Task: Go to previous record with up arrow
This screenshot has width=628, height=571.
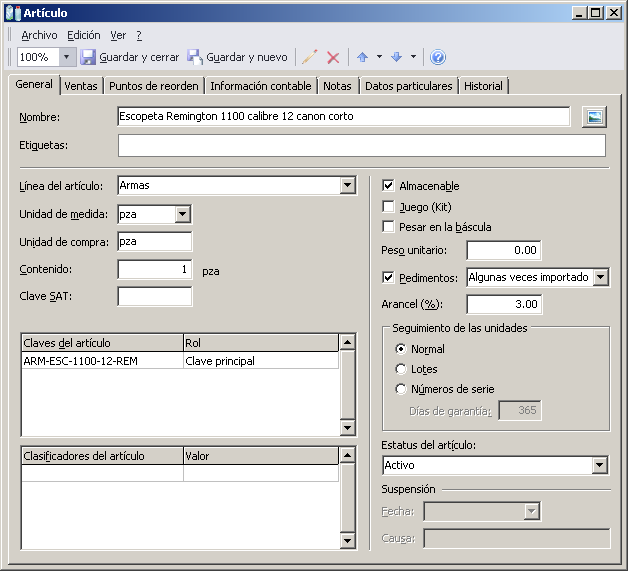Action: (x=362, y=58)
